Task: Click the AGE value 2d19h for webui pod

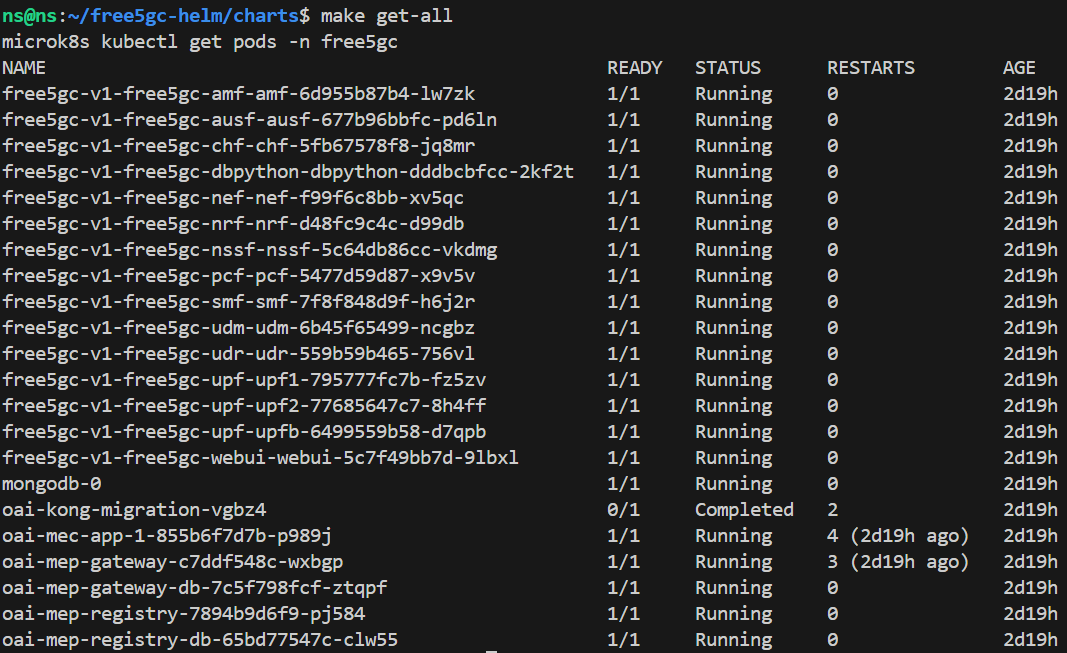Action: 1030,458
